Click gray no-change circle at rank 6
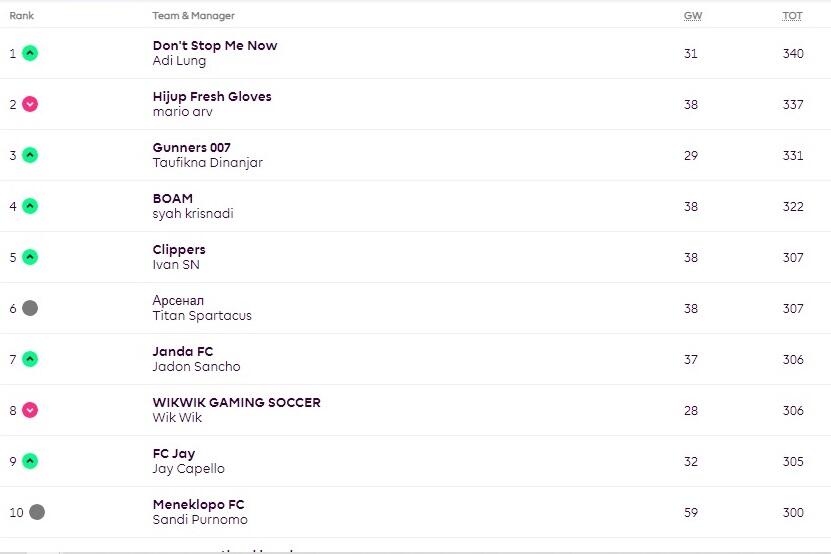831x554 pixels. (30, 308)
